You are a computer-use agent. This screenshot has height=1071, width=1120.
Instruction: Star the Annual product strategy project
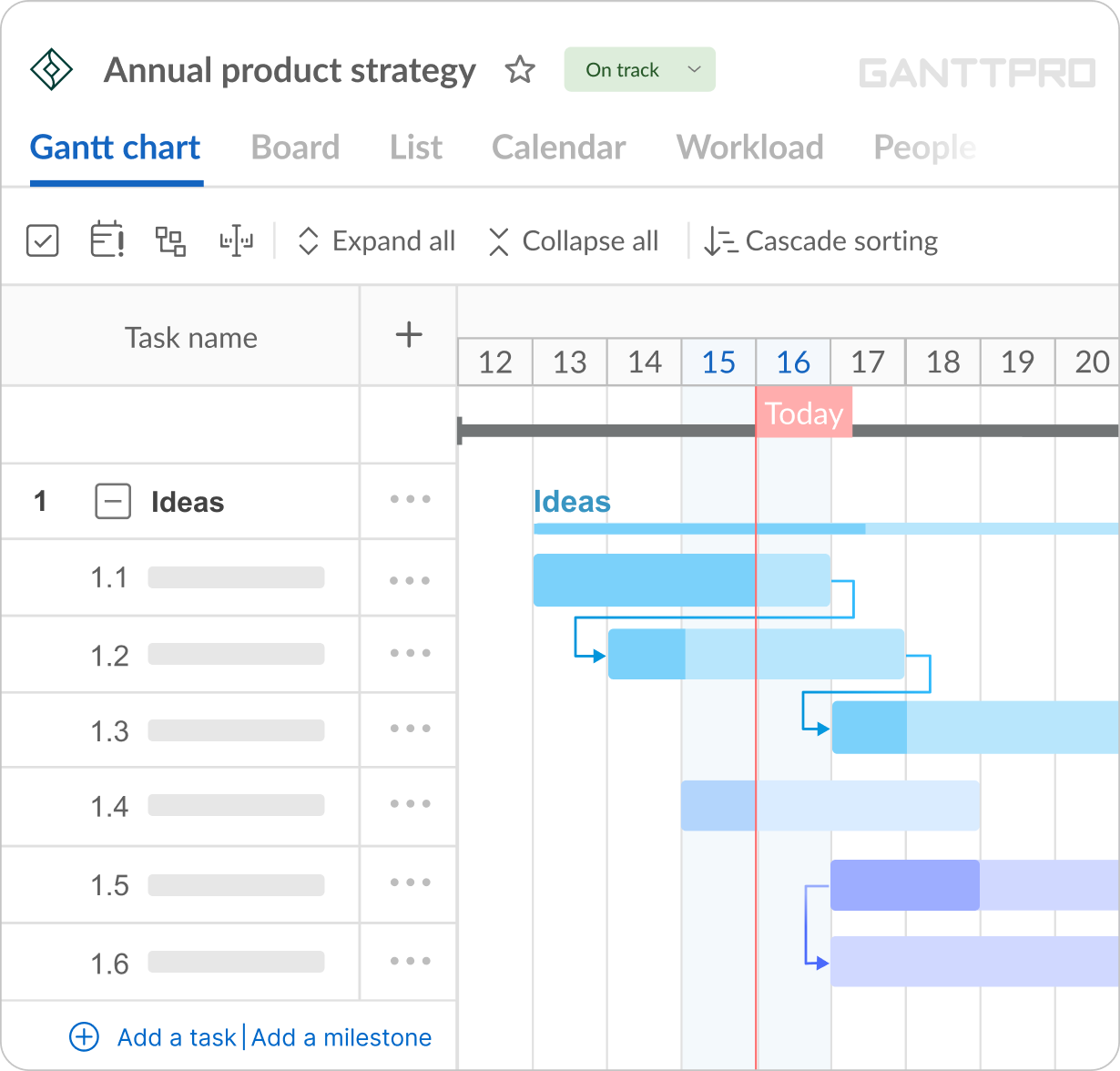tap(520, 69)
